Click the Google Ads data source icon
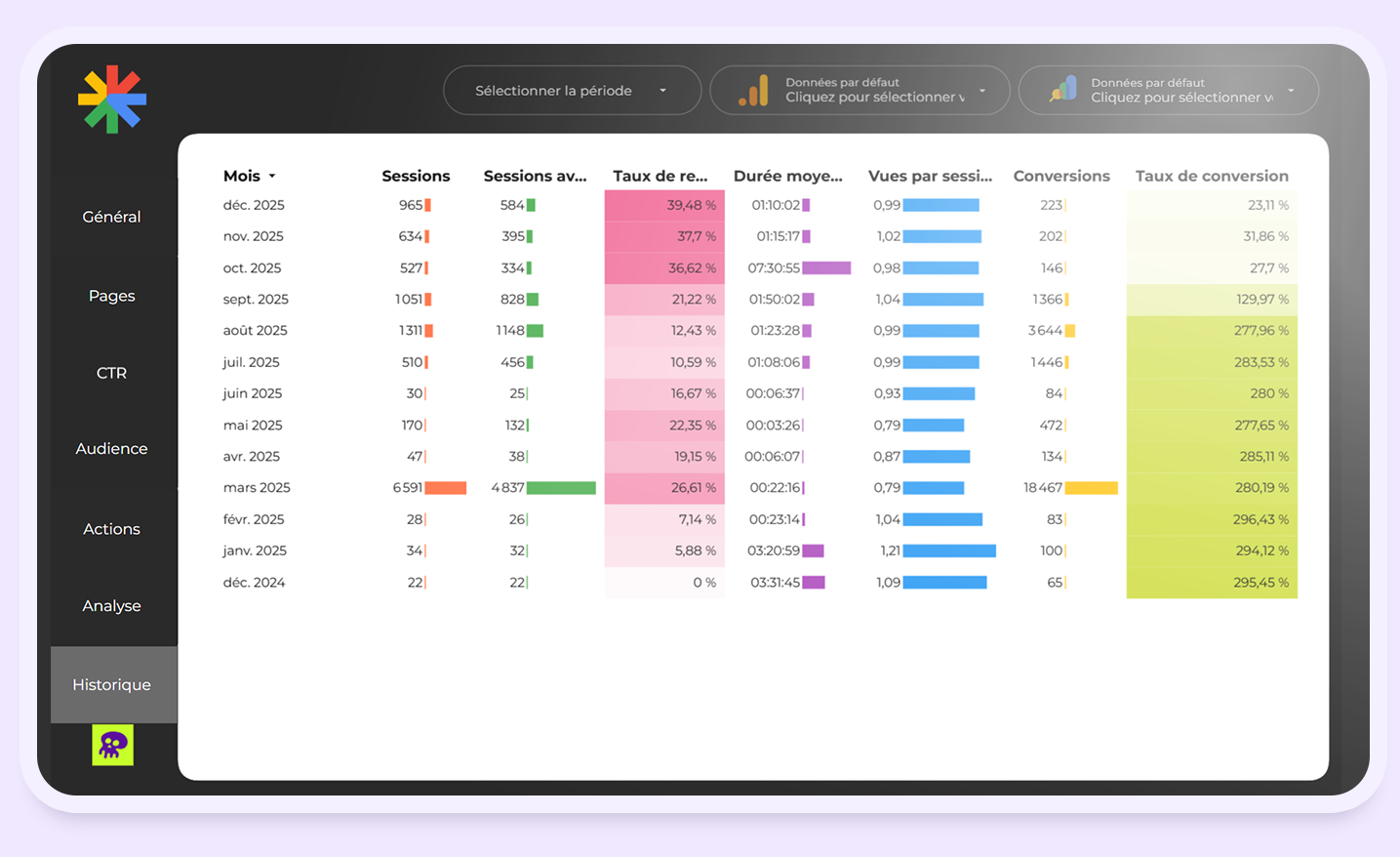Screen dimensions: 1400x857 tap(1062, 91)
